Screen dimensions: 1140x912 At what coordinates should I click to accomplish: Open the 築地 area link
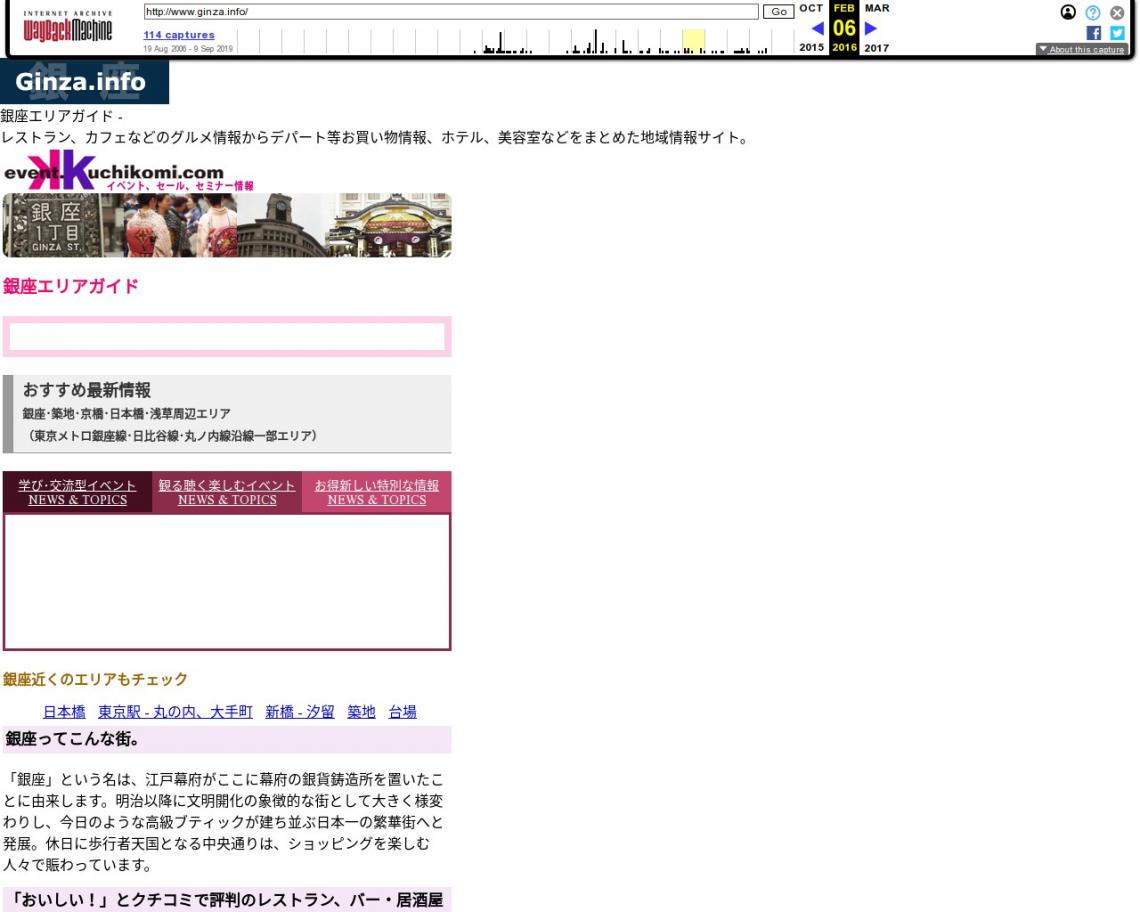[361, 711]
